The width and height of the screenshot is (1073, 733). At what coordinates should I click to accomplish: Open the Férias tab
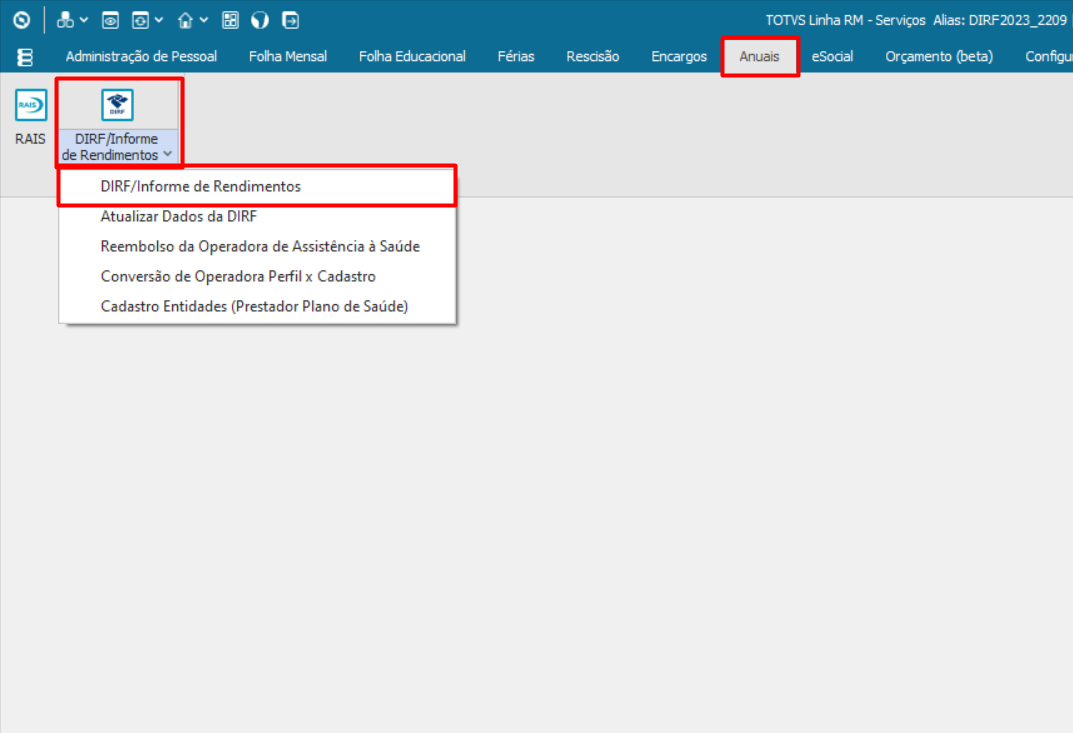coord(516,57)
